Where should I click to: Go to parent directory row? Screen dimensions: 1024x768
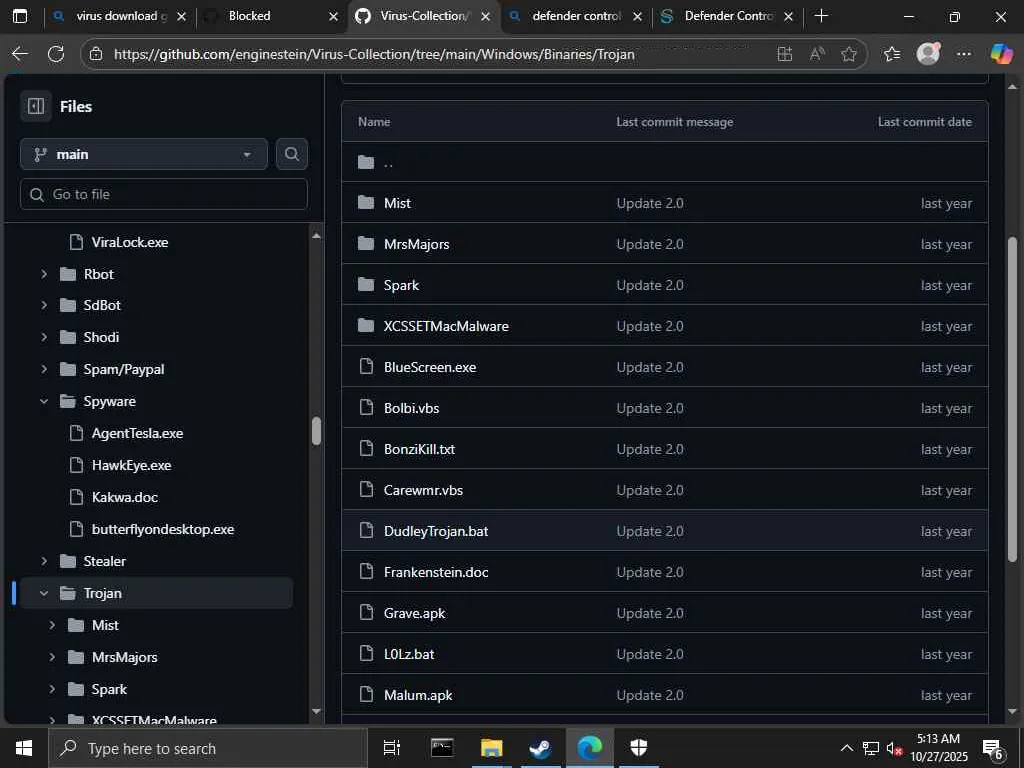pyautogui.click(x=665, y=162)
